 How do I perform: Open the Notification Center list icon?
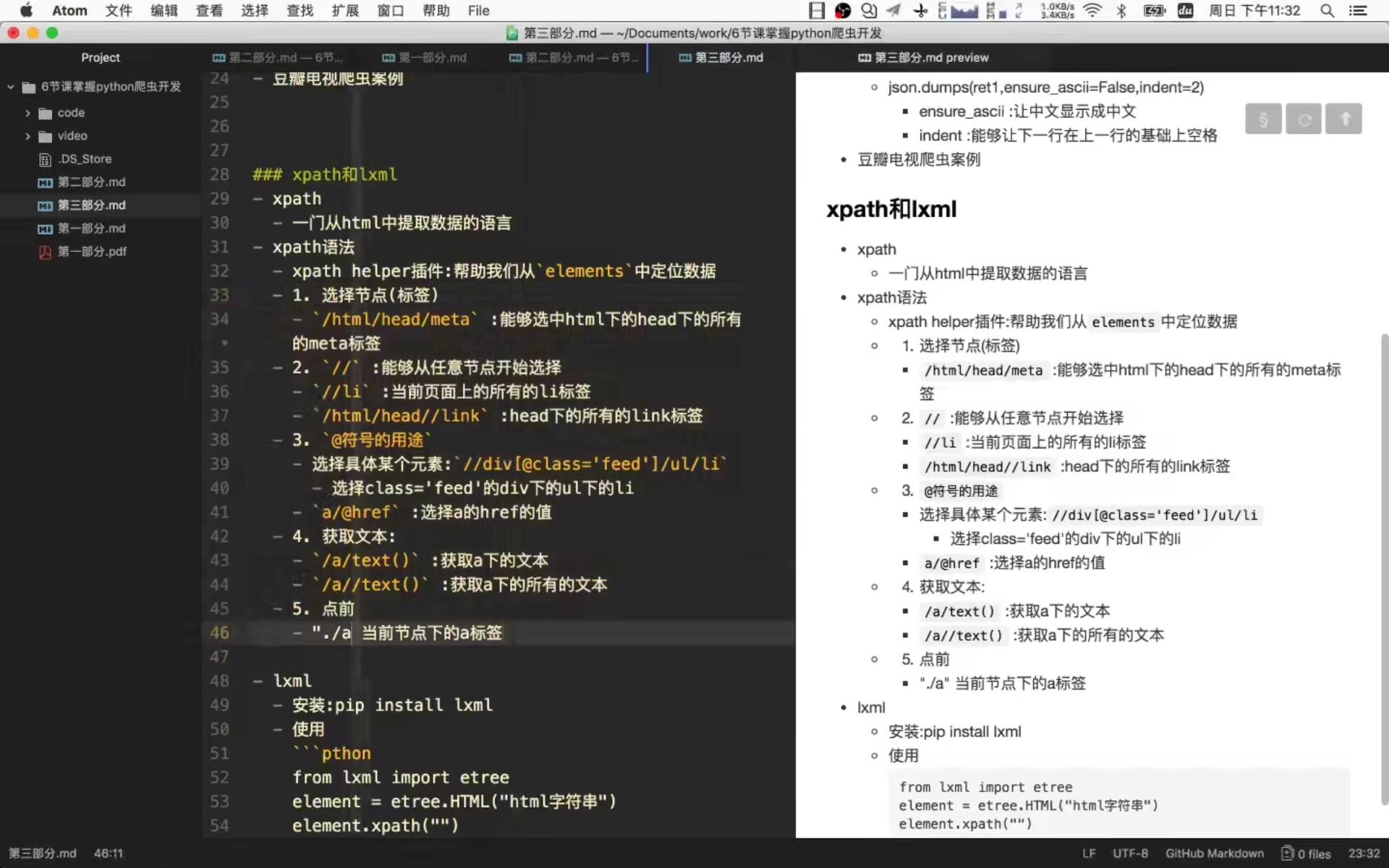click(1358, 10)
